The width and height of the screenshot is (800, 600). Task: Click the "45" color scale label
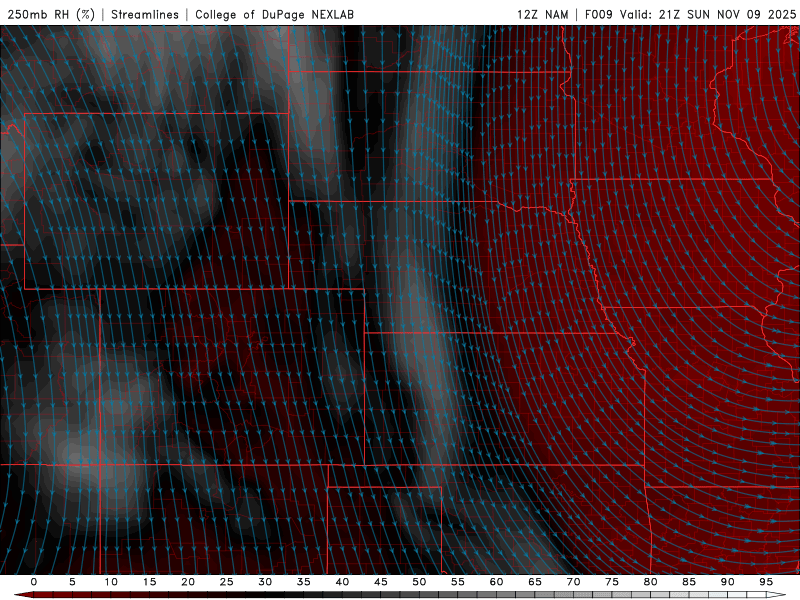click(x=381, y=582)
